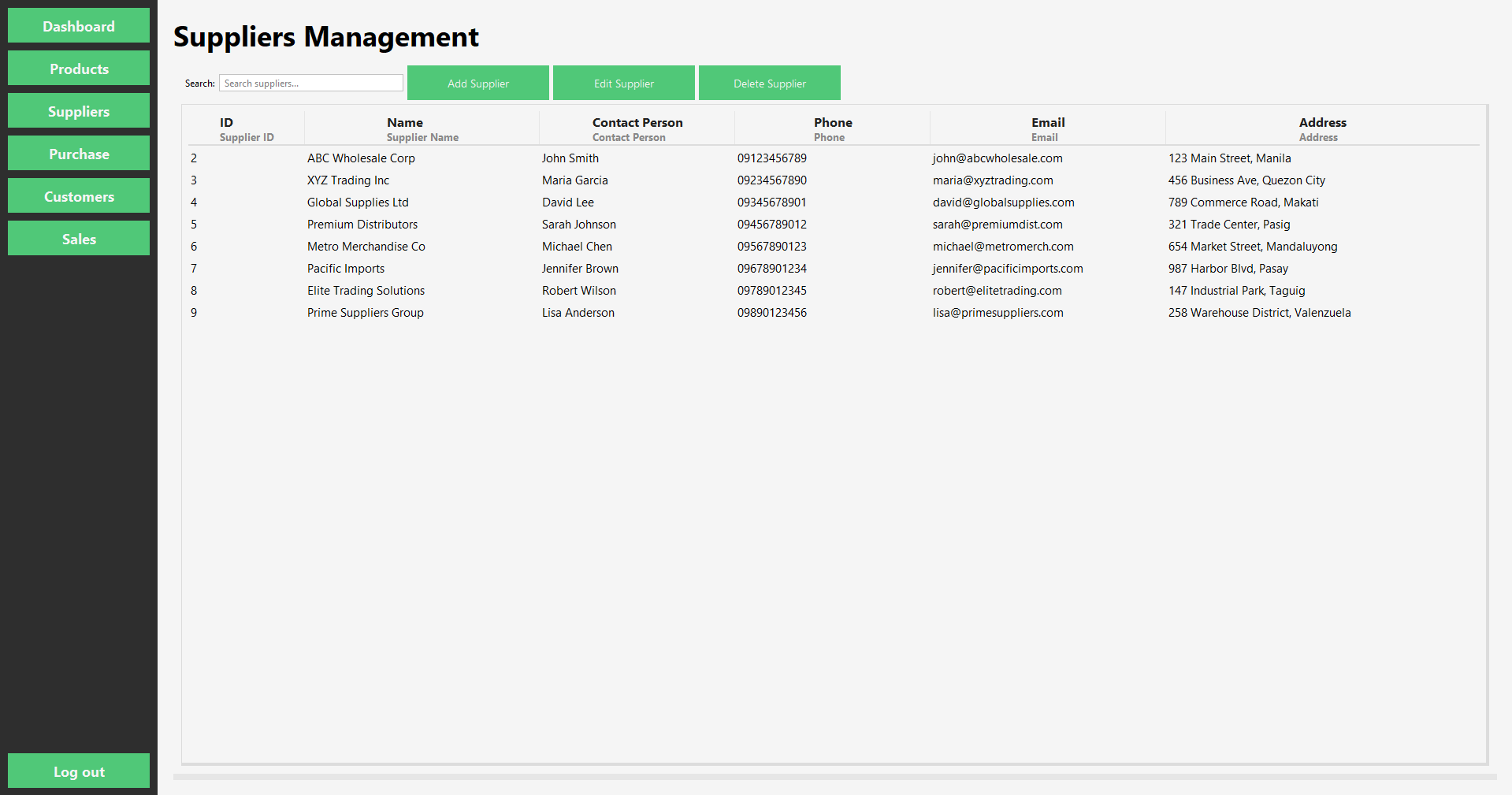Navigate to the Products section
This screenshot has width=1512, height=795.
[x=78, y=69]
